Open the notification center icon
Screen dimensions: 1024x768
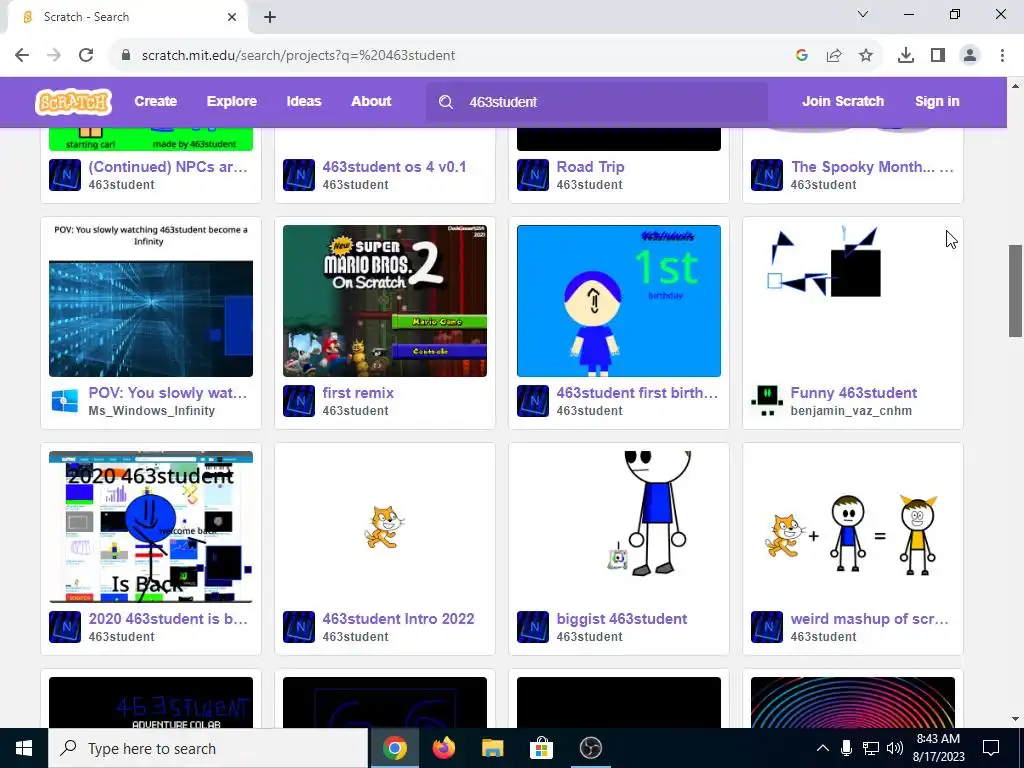(991, 748)
